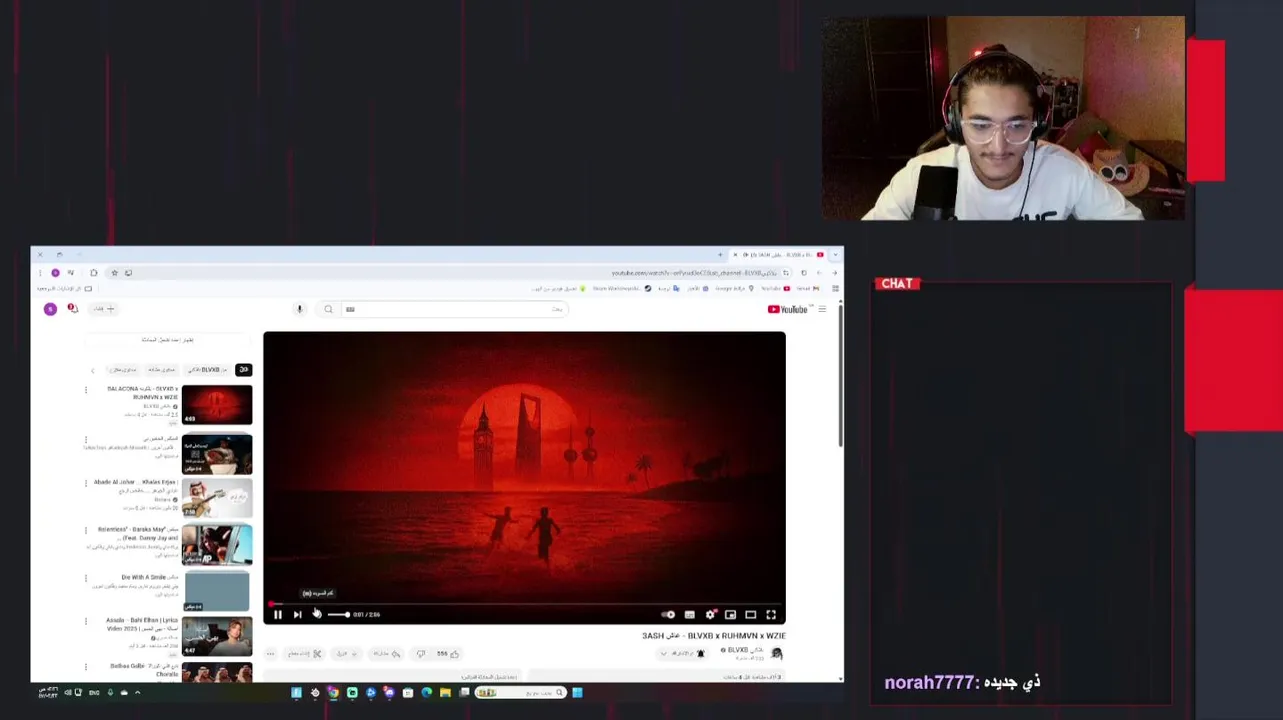Image resolution: width=1283 pixels, height=720 pixels.
Task: Open the subscribed bell dropdown
Action: (x=682, y=654)
